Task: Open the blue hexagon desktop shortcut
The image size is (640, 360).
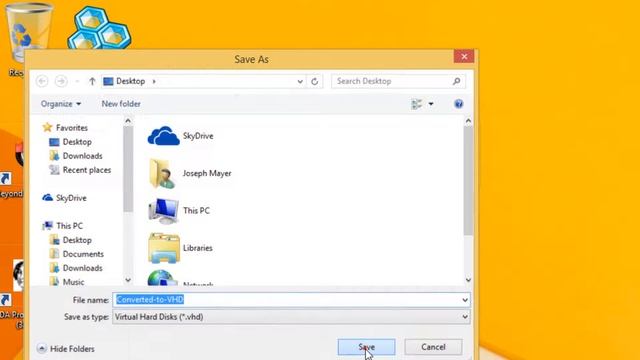Action: pyautogui.click(x=99, y=28)
